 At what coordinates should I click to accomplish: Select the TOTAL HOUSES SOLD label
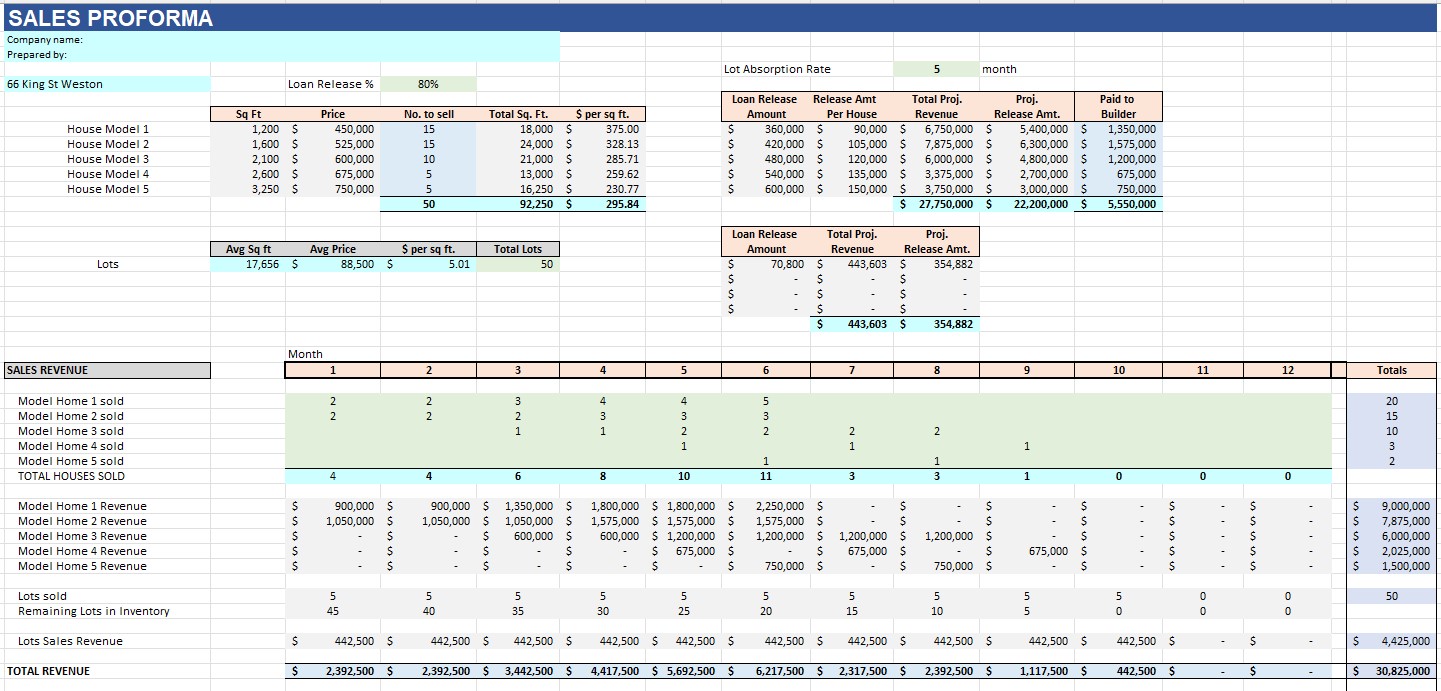71,476
